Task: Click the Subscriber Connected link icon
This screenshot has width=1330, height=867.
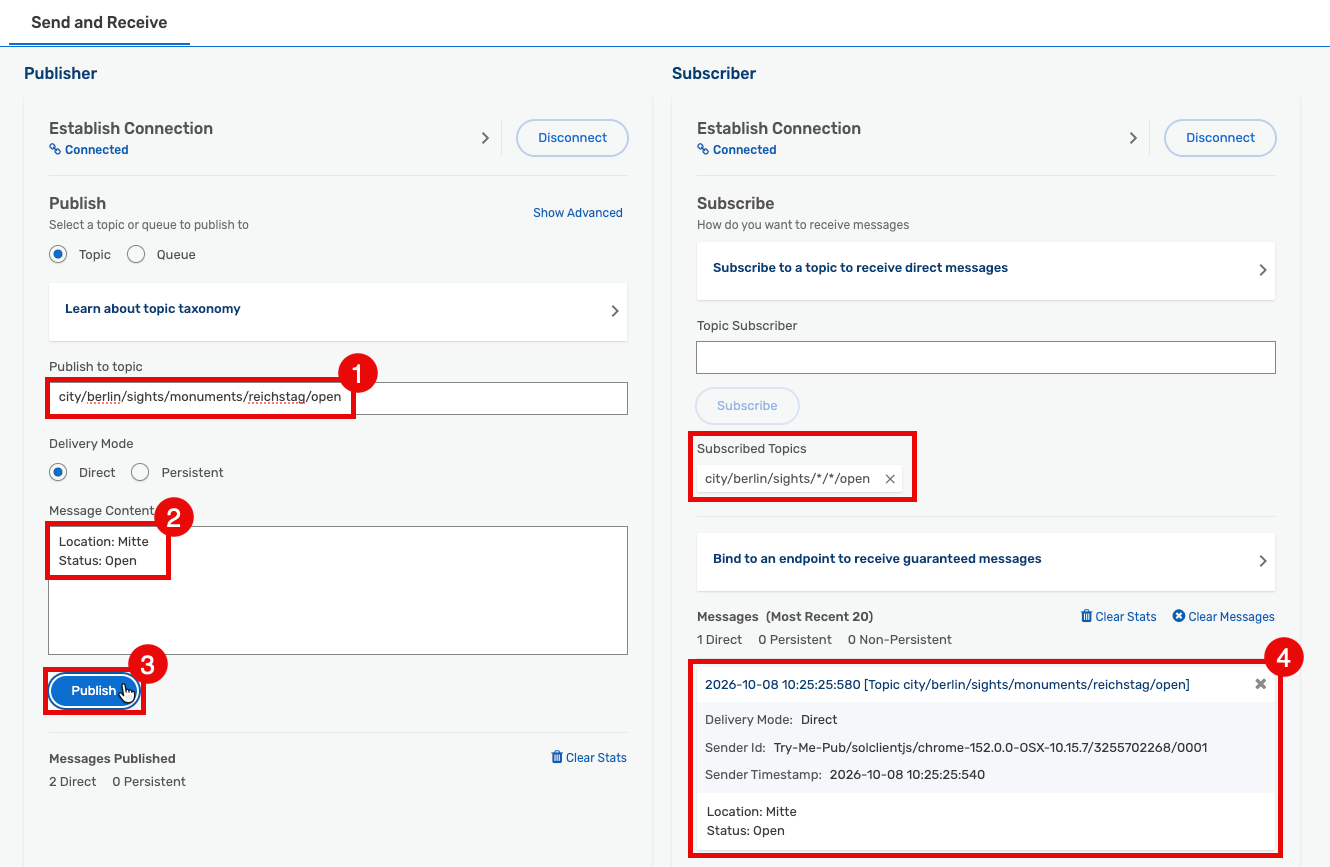Action: tap(703, 150)
